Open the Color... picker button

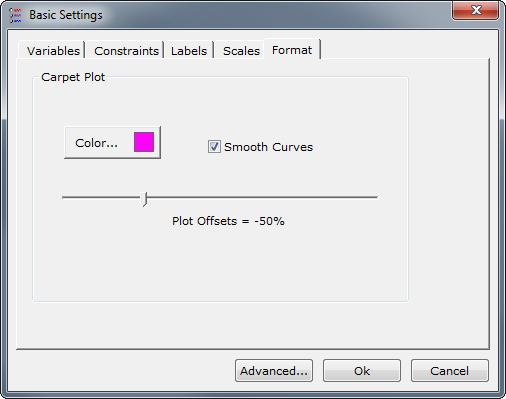point(112,142)
